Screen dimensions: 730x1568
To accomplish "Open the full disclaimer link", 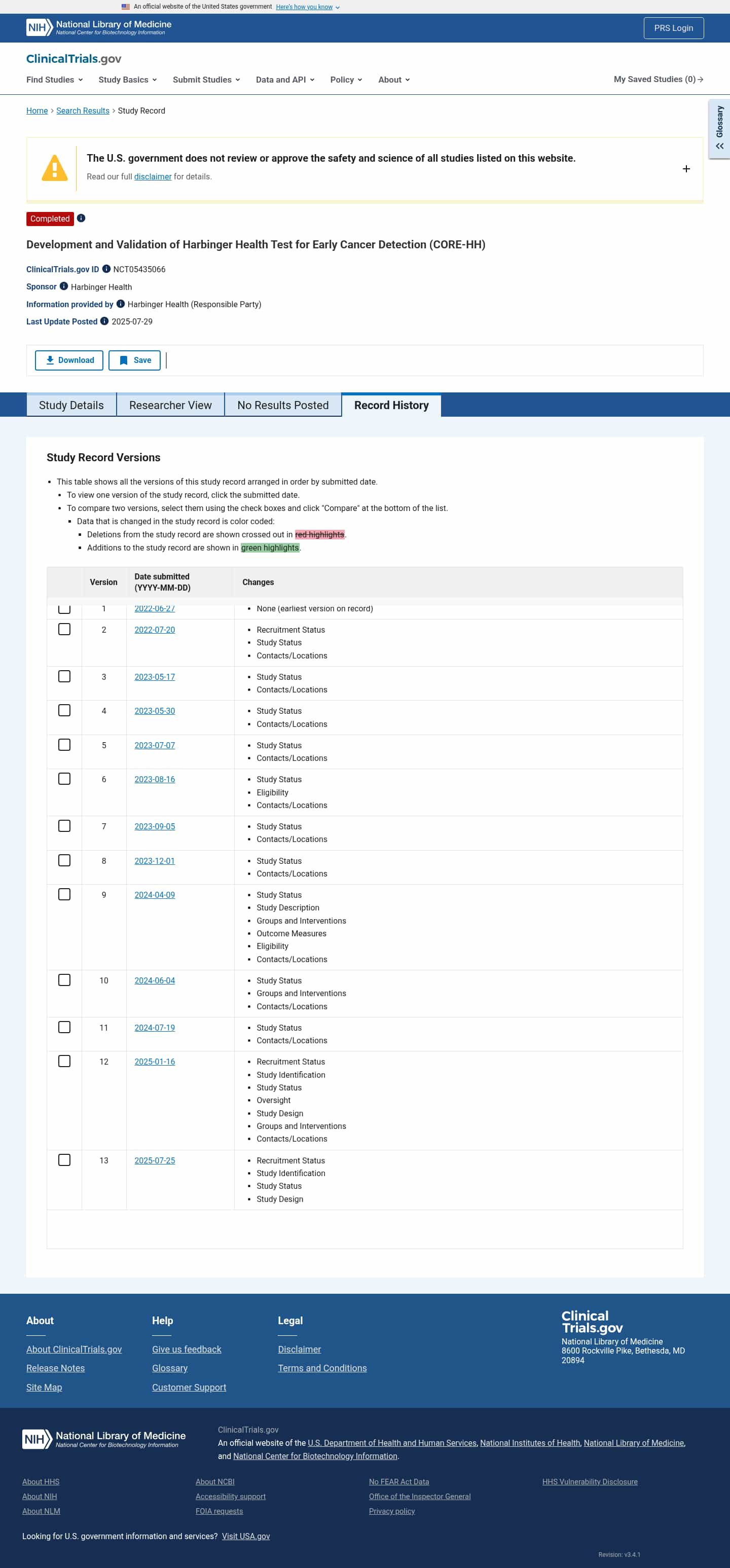I will (152, 176).
